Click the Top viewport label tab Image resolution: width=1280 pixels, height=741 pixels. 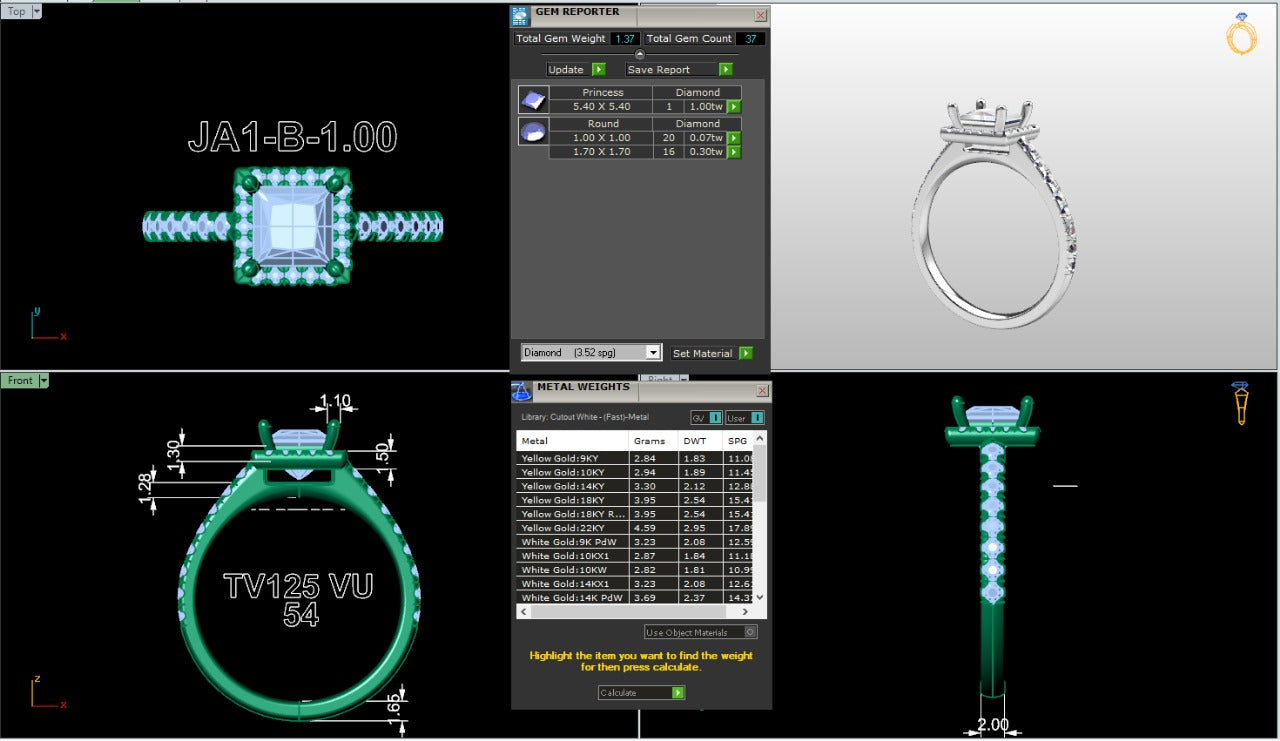point(16,11)
